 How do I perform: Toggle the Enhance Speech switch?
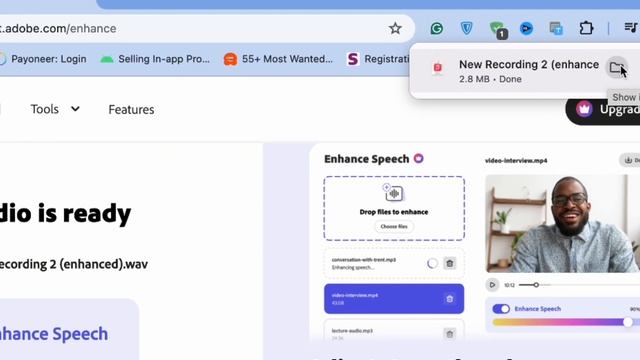tap(501, 309)
